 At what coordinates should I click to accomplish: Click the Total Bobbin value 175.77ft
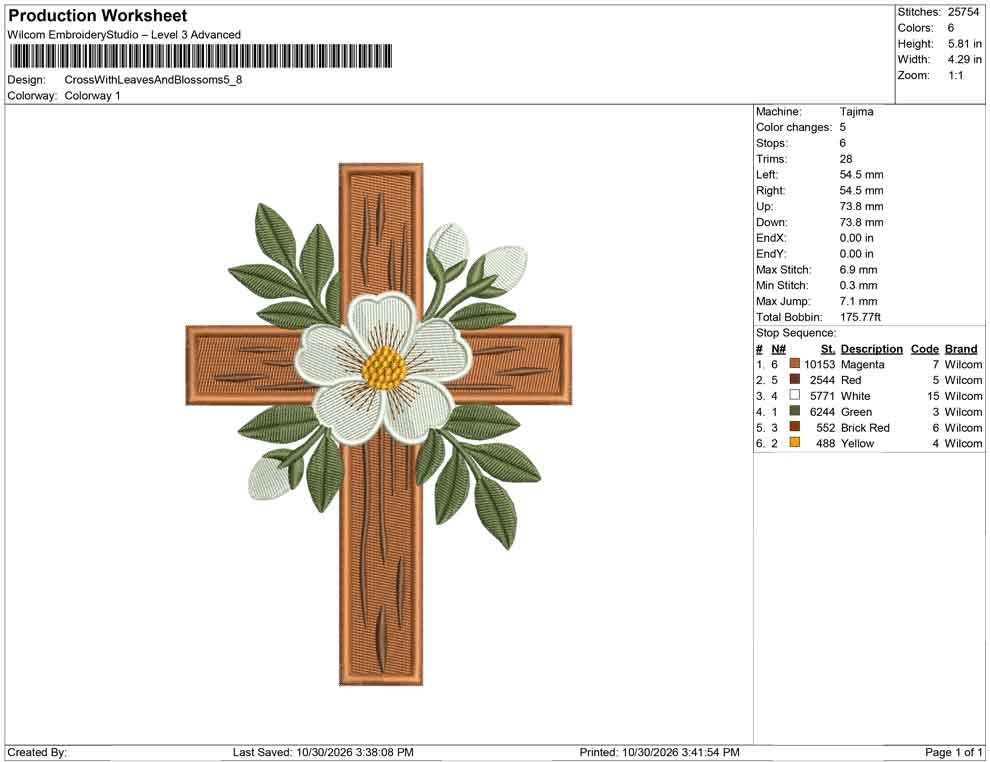[861, 316]
